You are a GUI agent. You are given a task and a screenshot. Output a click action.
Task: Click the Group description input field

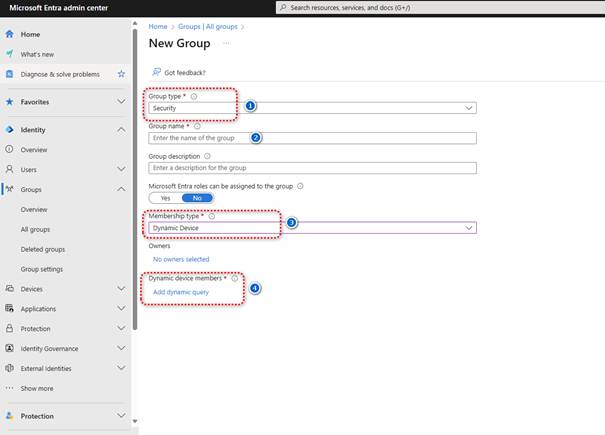tap(312, 168)
